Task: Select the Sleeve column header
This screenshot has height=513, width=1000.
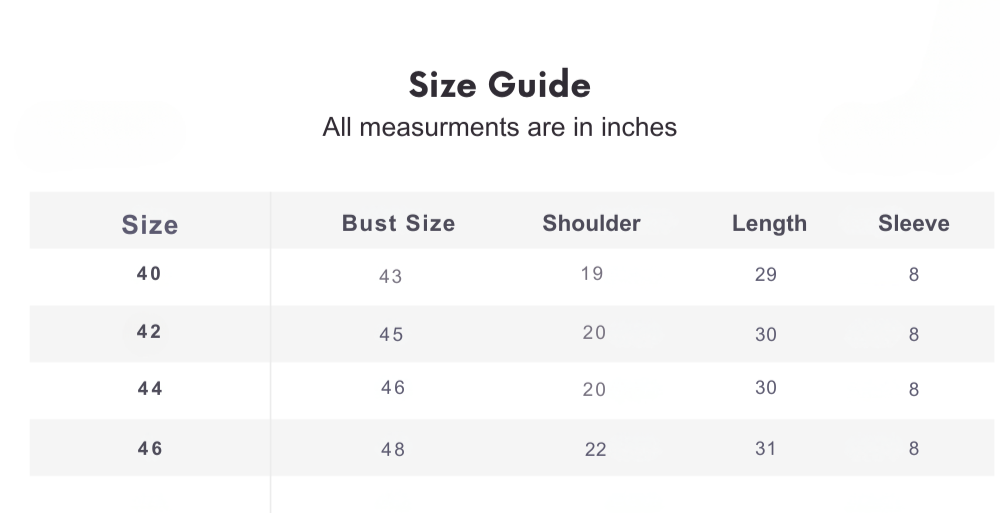Action: 913,224
